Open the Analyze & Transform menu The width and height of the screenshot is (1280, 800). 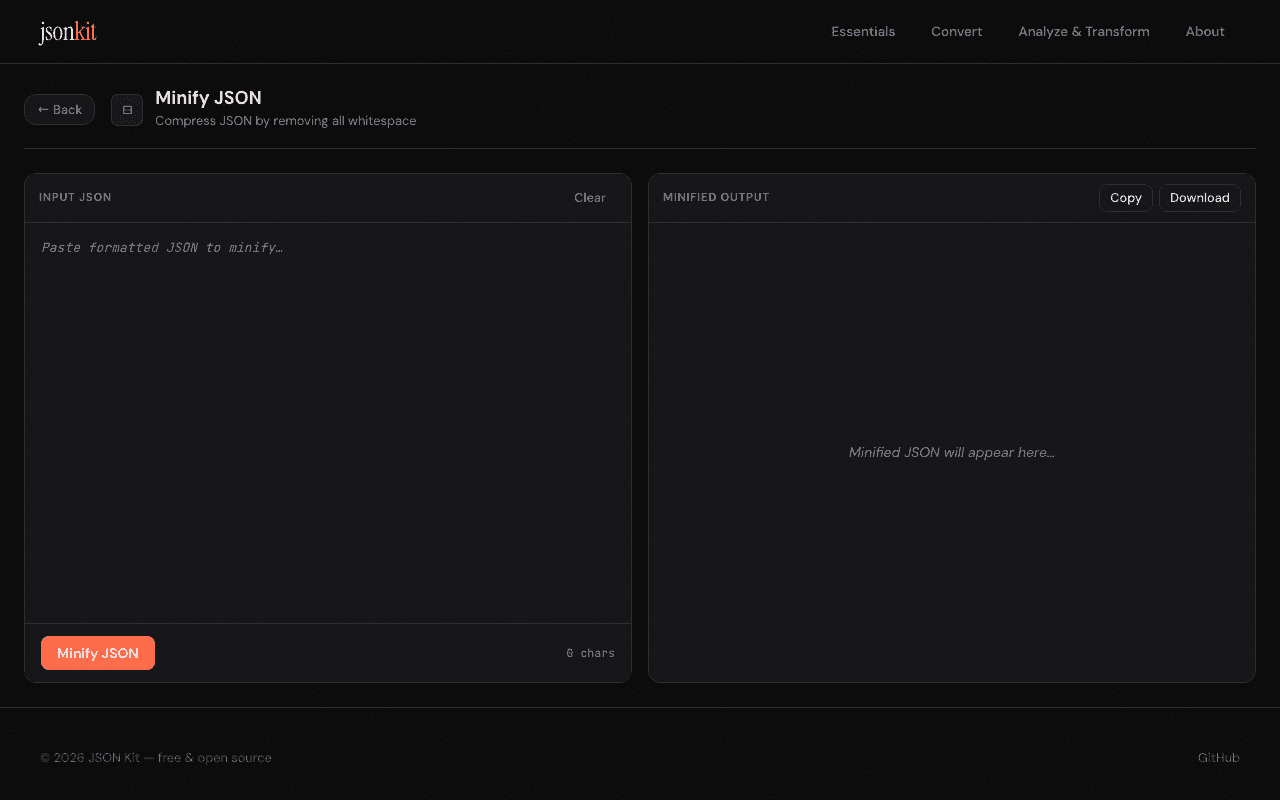1084,32
